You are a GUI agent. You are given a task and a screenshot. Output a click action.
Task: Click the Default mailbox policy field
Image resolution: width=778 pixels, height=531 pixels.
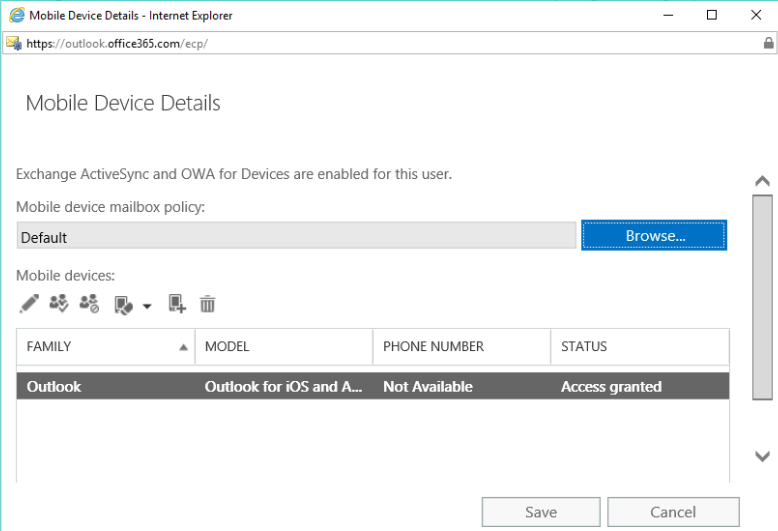tap(296, 236)
